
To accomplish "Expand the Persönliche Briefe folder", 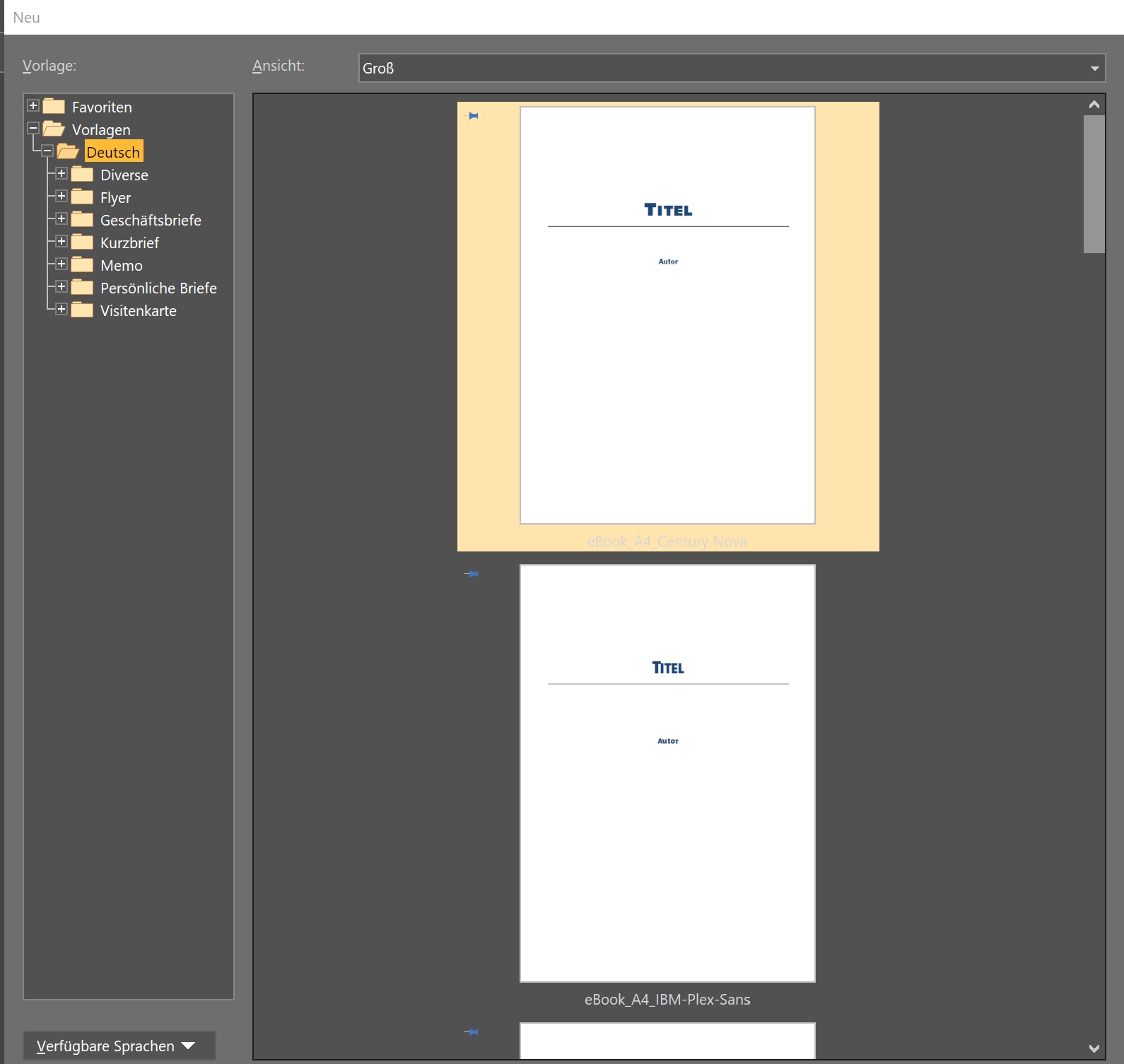I will click(x=62, y=286).
